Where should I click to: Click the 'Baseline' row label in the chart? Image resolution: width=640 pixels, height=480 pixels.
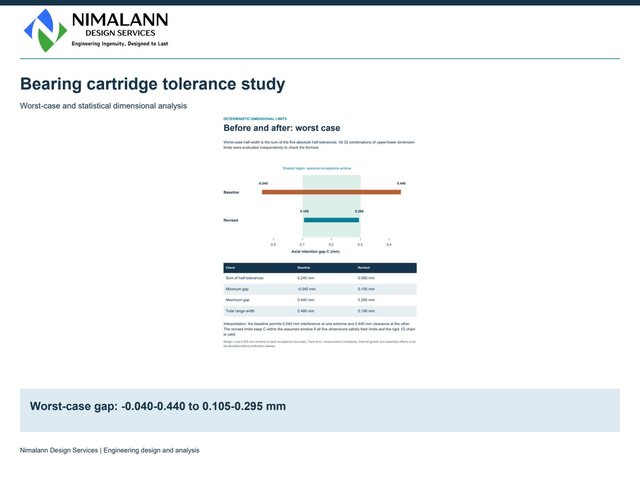(231, 192)
